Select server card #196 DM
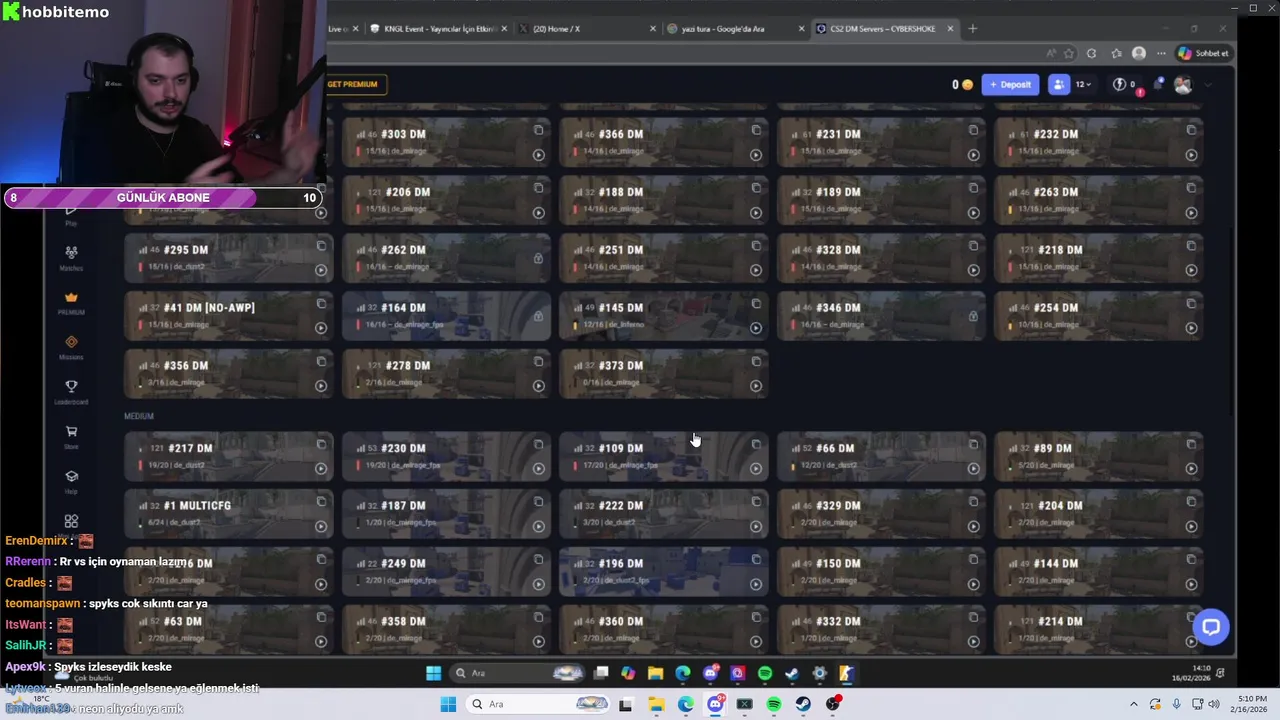1280x720 pixels. coord(664,572)
